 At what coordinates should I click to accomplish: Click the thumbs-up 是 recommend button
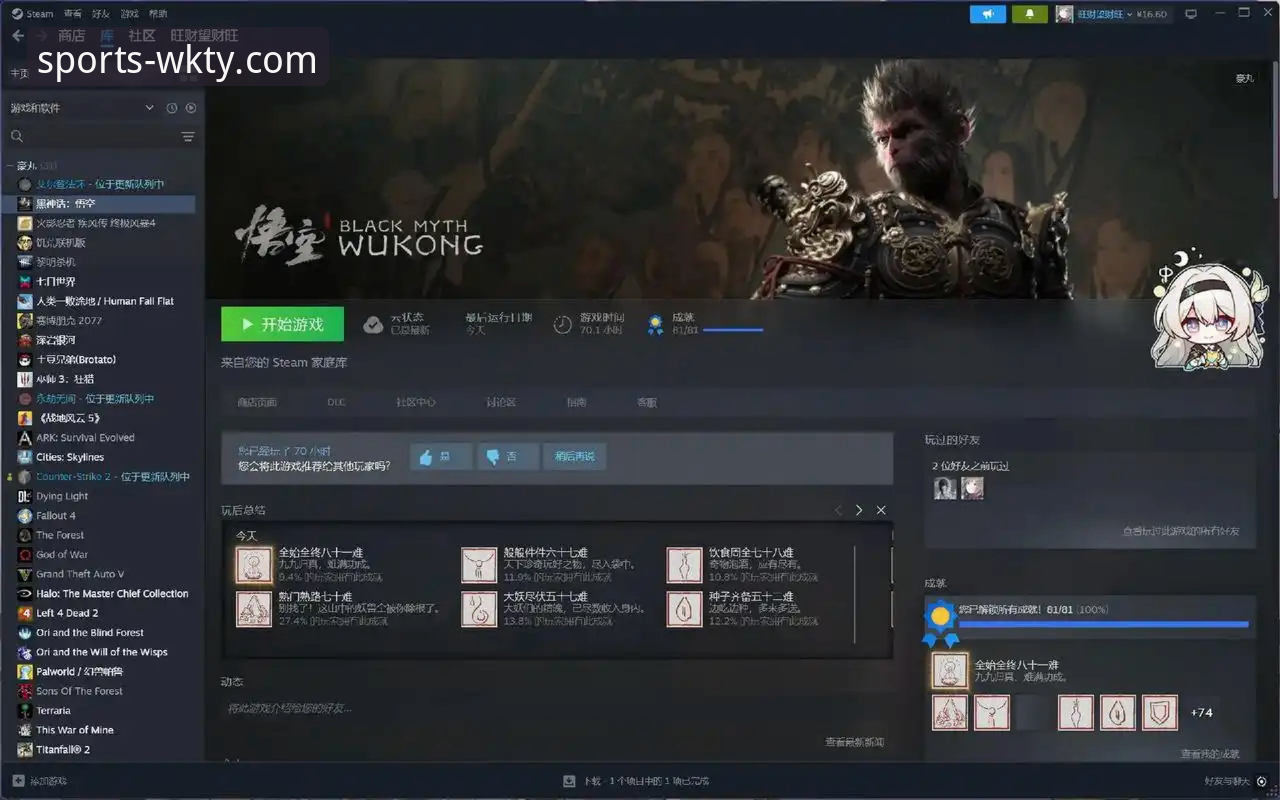(x=440, y=457)
